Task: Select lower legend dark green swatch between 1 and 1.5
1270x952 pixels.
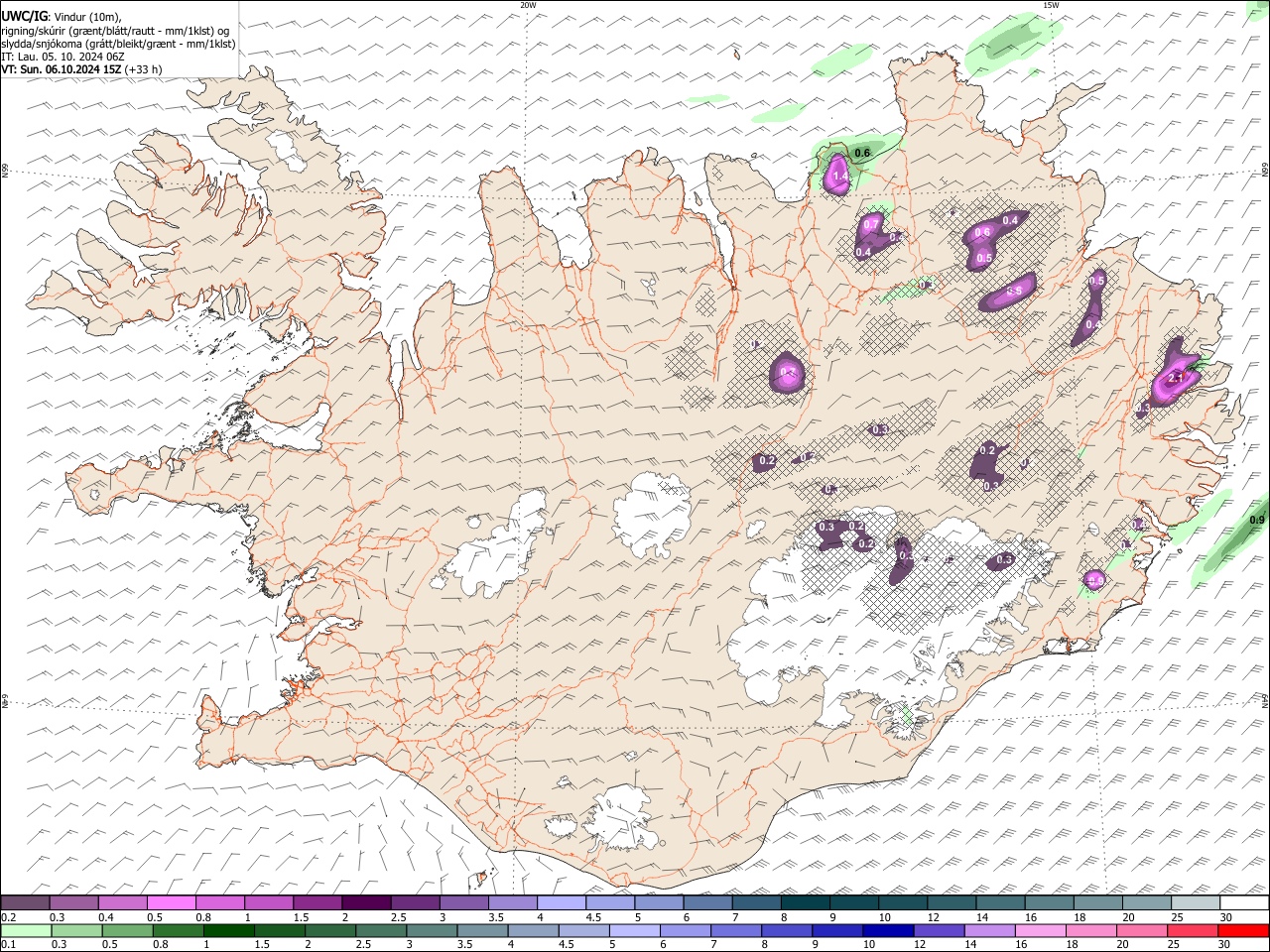Action: 228,930
